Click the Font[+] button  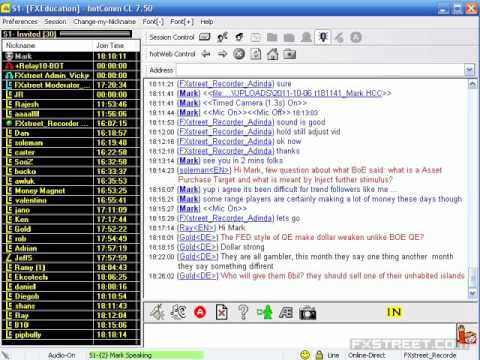click(x=182, y=22)
